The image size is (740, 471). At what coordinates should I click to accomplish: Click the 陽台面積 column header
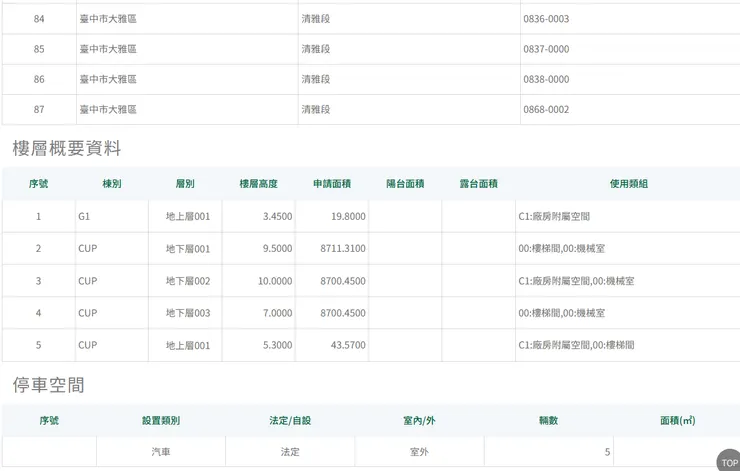[405, 184]
